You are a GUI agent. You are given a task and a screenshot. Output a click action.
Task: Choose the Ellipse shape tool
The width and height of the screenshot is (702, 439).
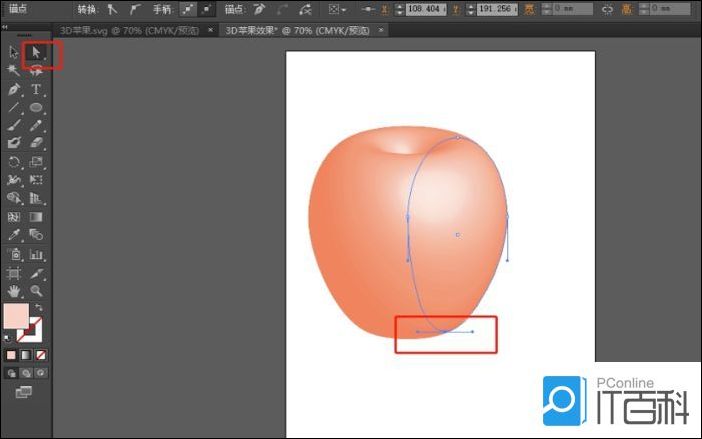click(x=36, y=107)
